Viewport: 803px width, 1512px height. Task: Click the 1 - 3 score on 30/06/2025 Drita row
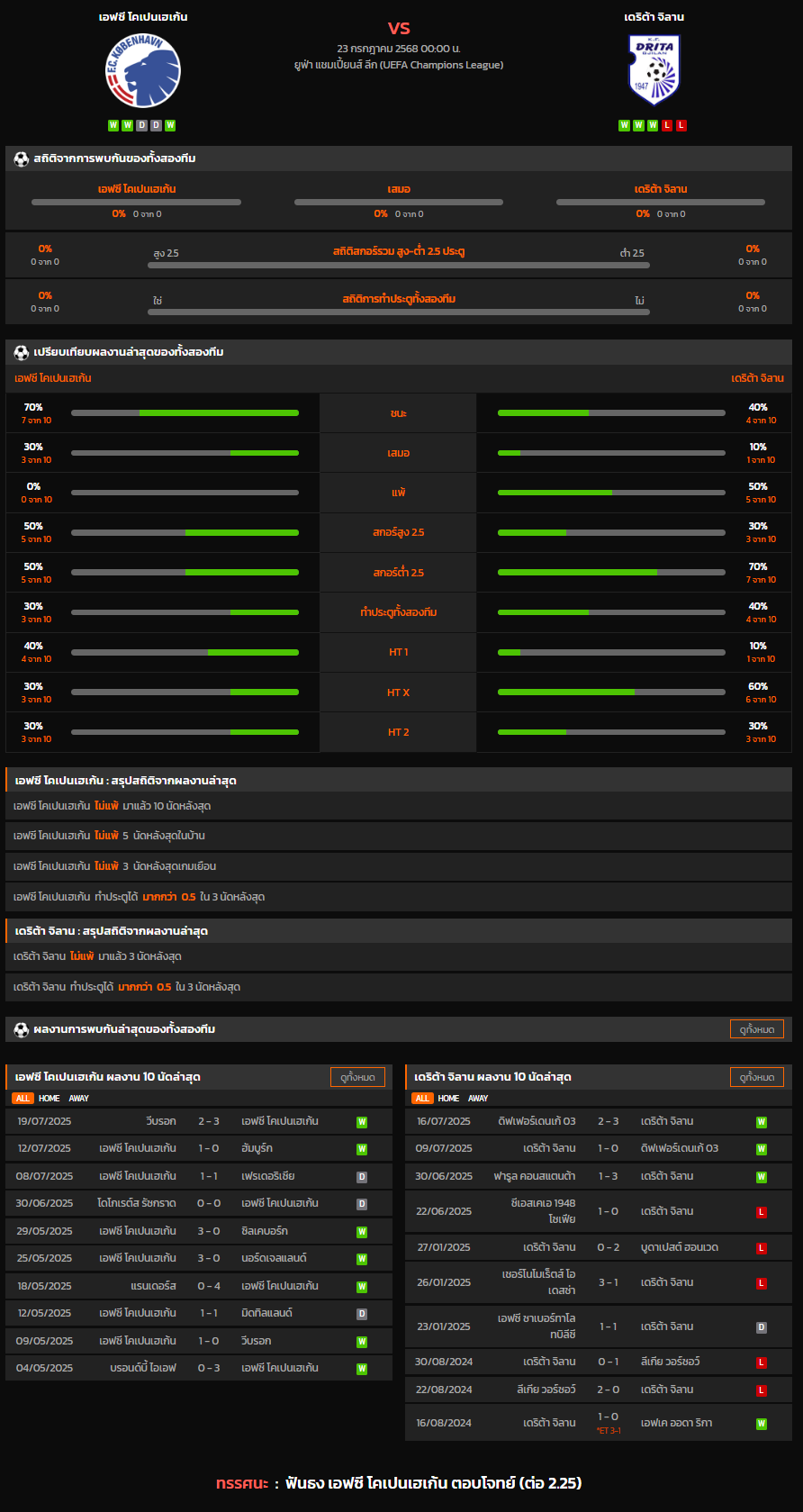click(608, 1176)
